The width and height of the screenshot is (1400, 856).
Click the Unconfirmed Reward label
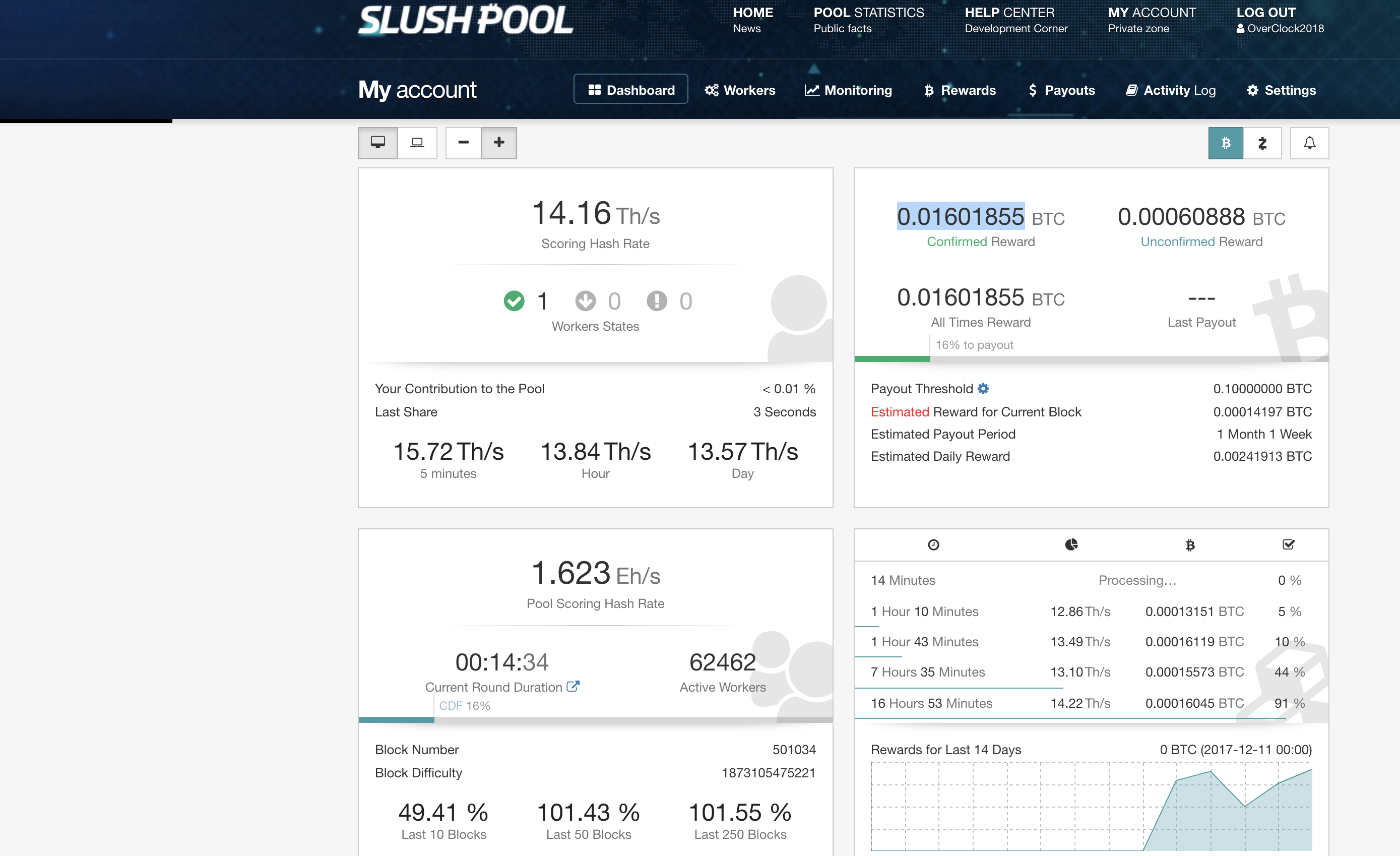tap(1201, 241)
